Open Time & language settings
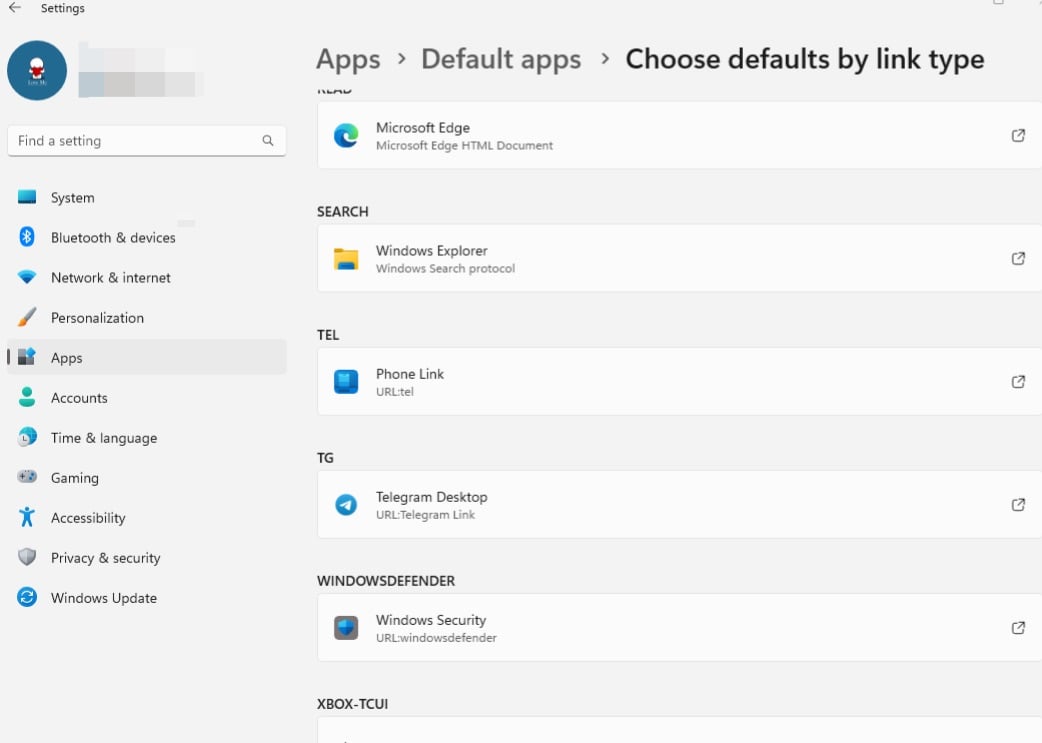 point(103,438)
